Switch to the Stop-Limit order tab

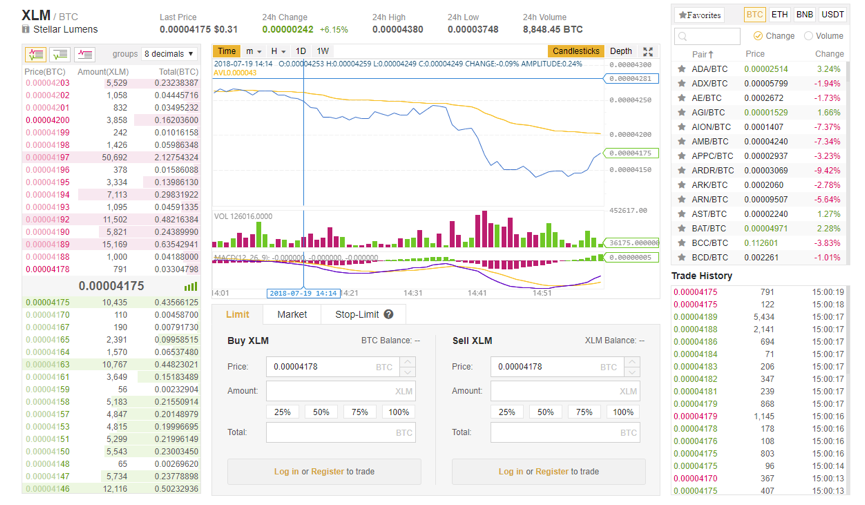click(364, 315)
